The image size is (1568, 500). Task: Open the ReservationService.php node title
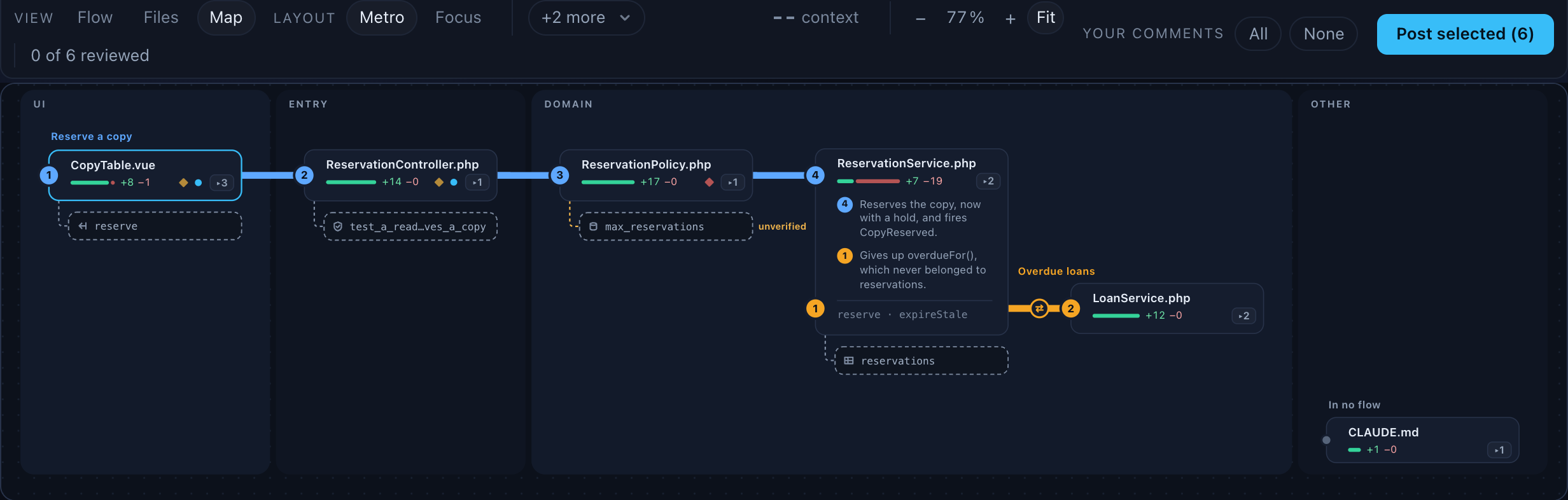906,163
